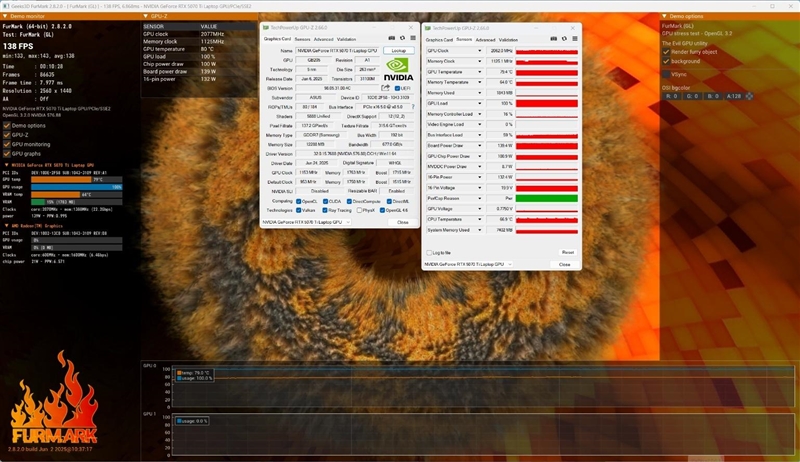Click the VRAM temp 64°C bar
Image resolution: width=800 pixels, height=462 pixels.
pos(77,194)
